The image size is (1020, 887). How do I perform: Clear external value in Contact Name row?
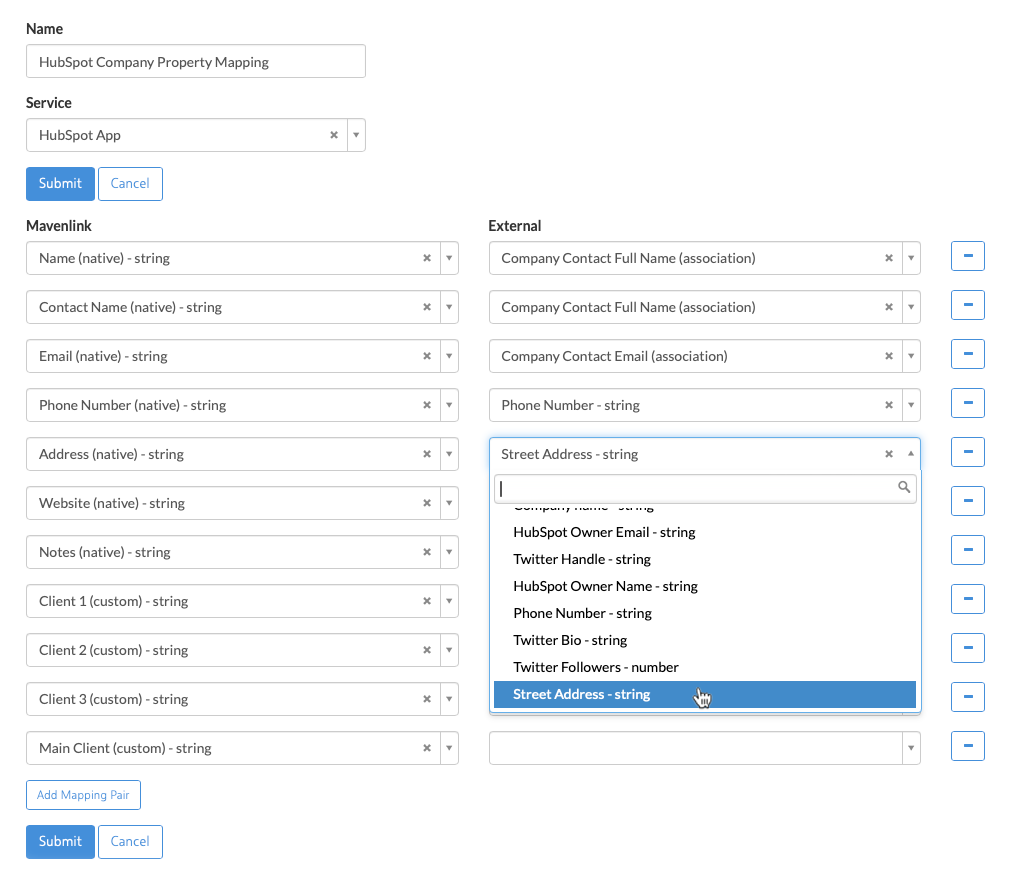point(889,307)
